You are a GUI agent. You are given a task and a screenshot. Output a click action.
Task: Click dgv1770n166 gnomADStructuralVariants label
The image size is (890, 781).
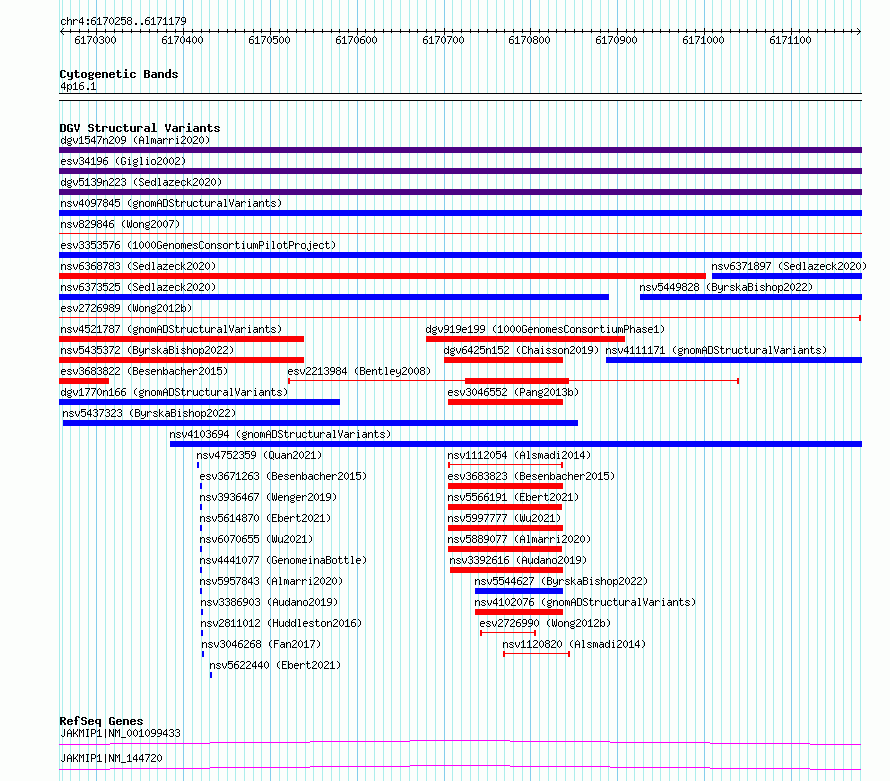point(174,392)
